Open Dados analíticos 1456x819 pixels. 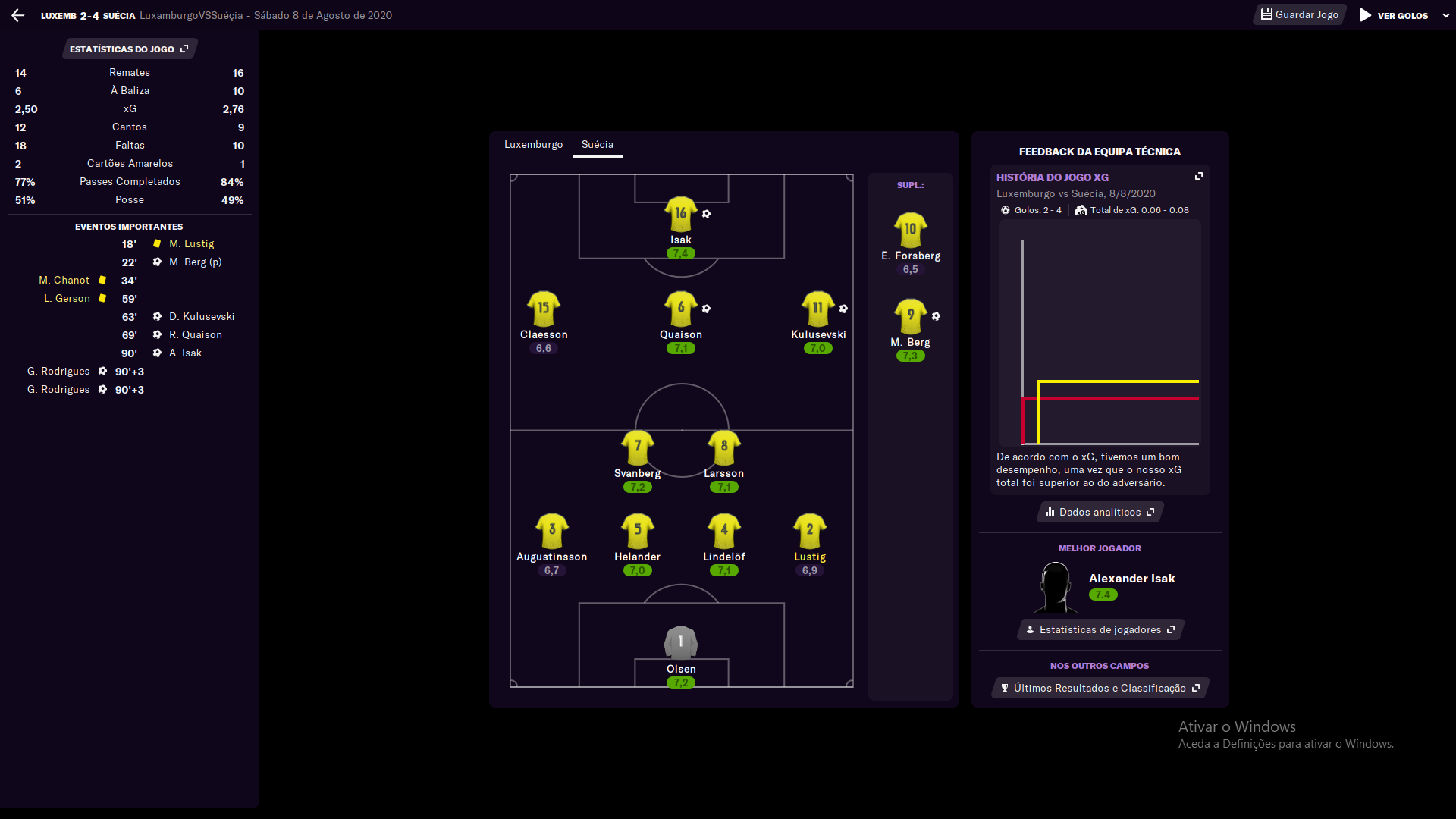[1100, 513]
